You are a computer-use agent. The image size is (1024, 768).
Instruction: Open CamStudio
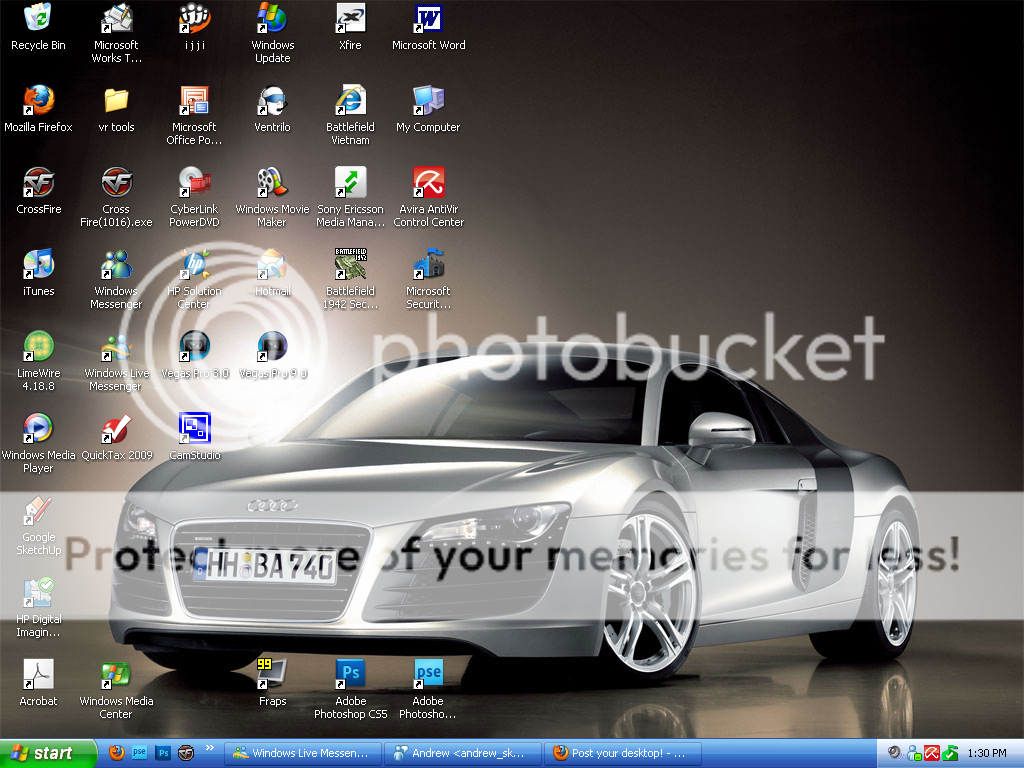pos(193,428)
